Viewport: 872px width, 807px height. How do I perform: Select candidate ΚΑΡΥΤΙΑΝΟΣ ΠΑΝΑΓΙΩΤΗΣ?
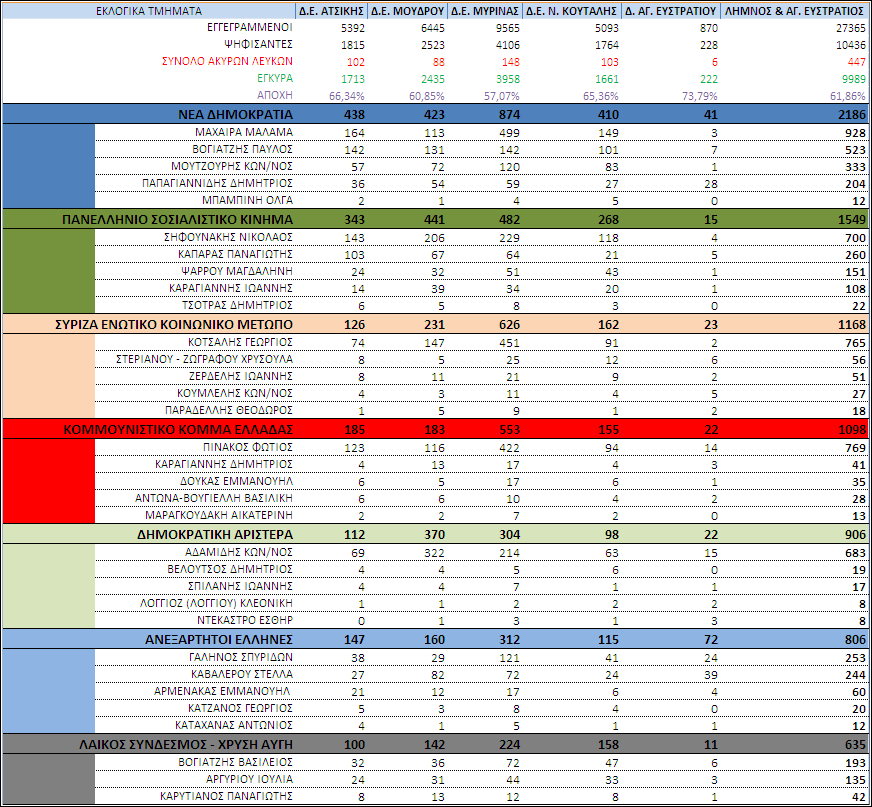coord(227,796)
